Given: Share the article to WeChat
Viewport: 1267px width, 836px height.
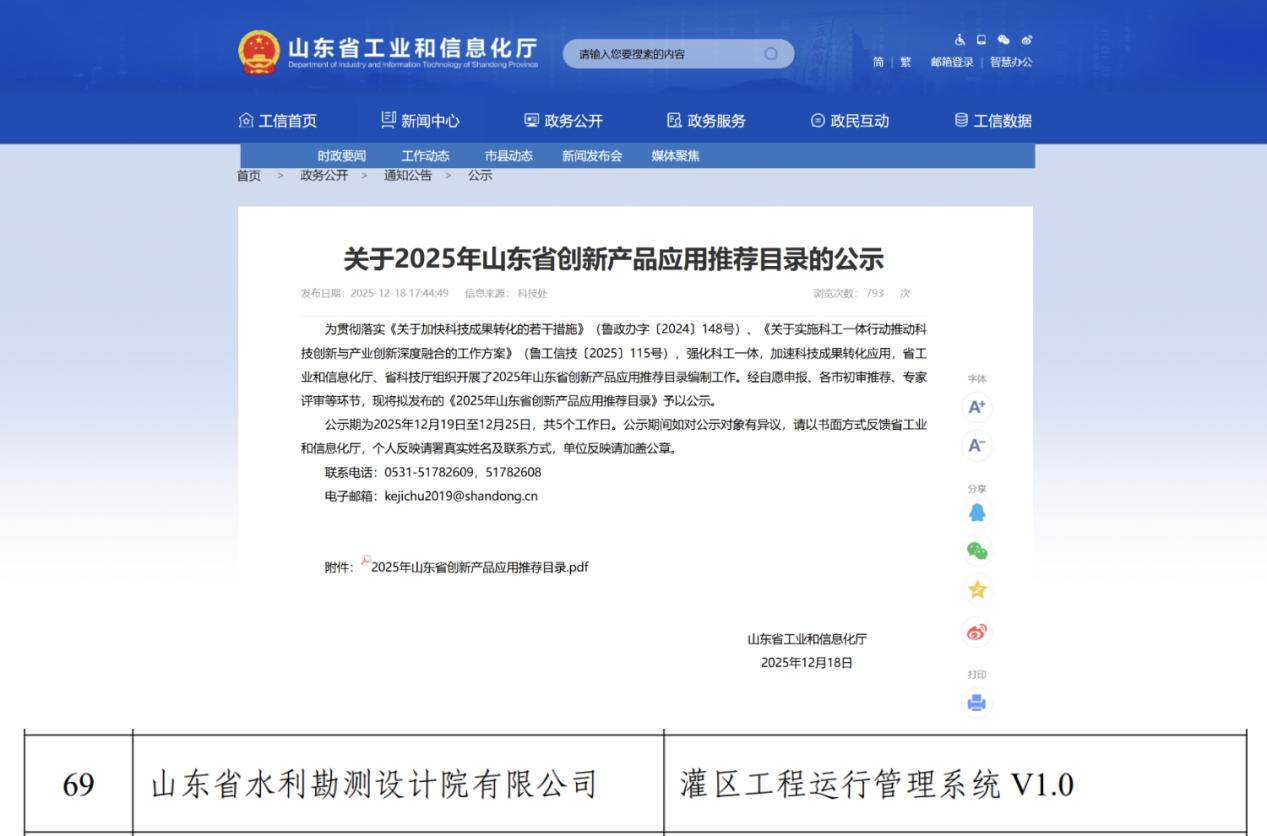Looking at the screenshot, I should tap(976, 551).
